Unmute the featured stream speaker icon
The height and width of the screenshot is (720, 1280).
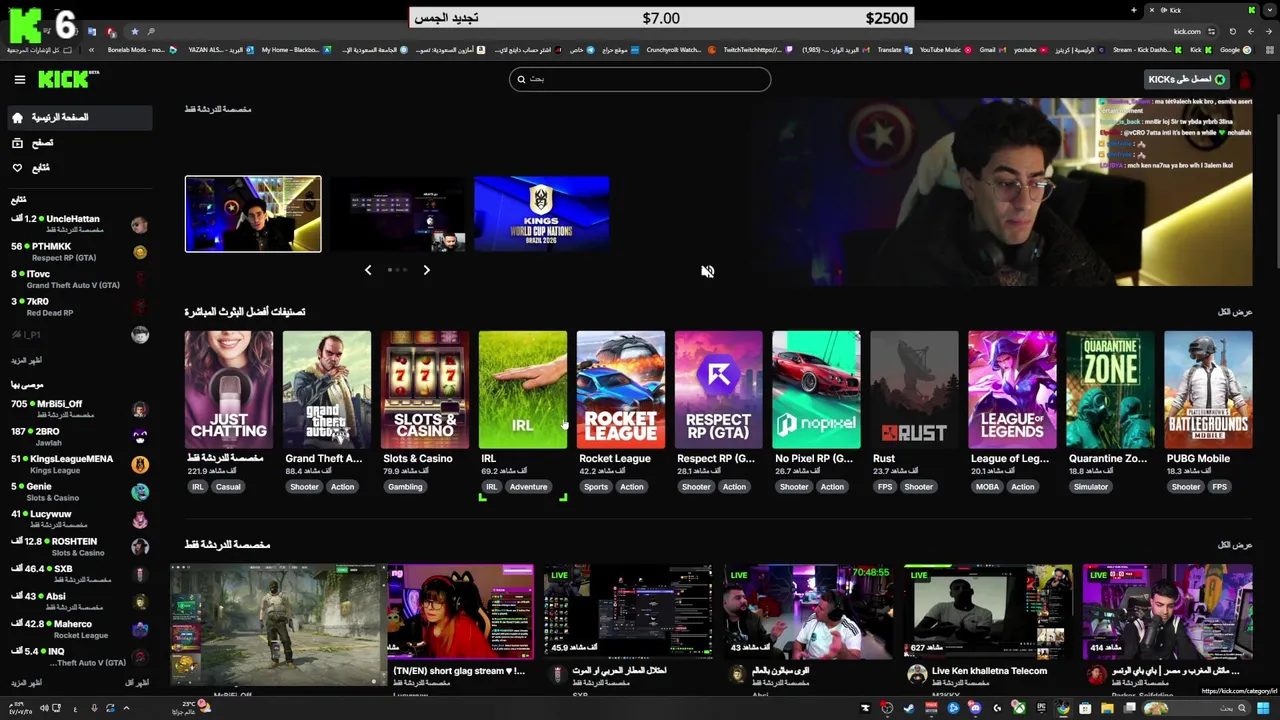tap(707, 271)
